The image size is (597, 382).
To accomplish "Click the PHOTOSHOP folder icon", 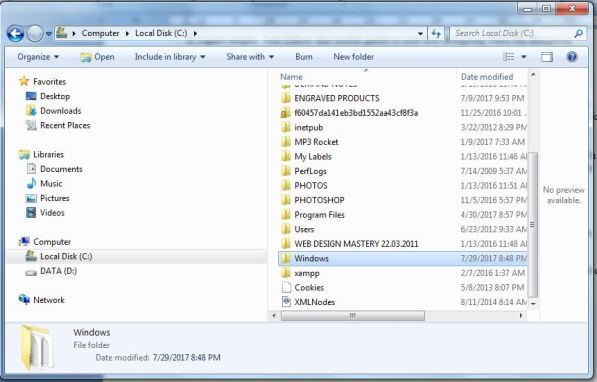I will point(286,200).
